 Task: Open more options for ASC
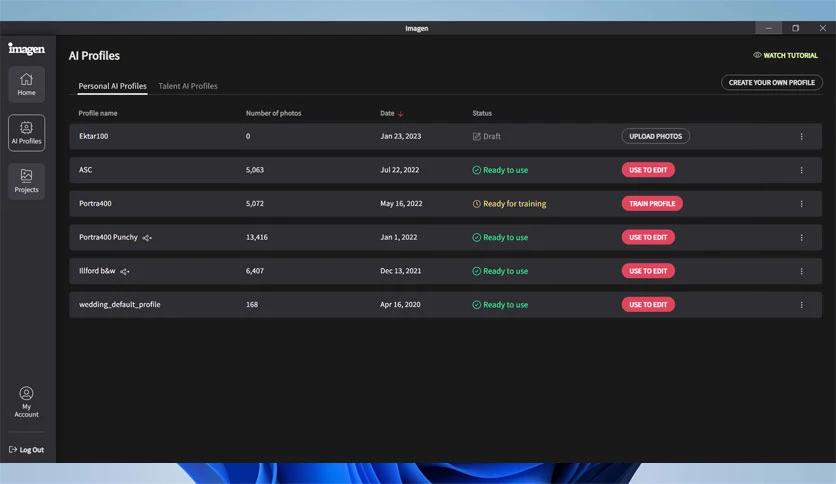801,170
